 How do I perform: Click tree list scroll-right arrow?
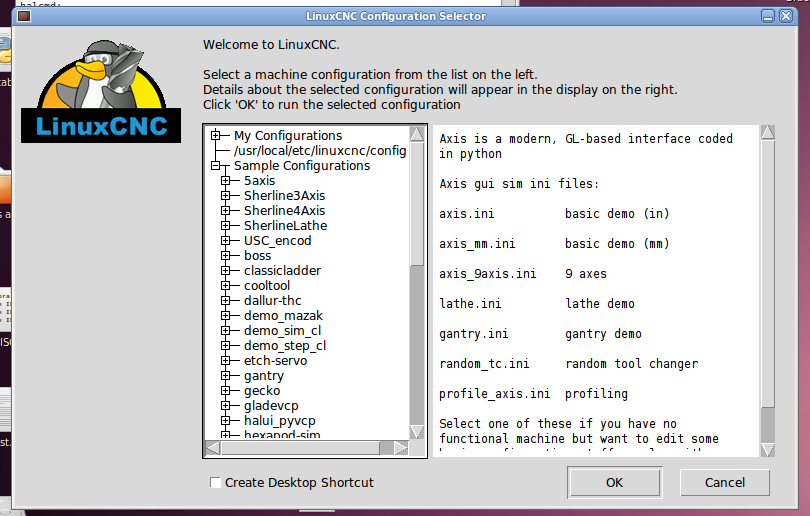401,448
